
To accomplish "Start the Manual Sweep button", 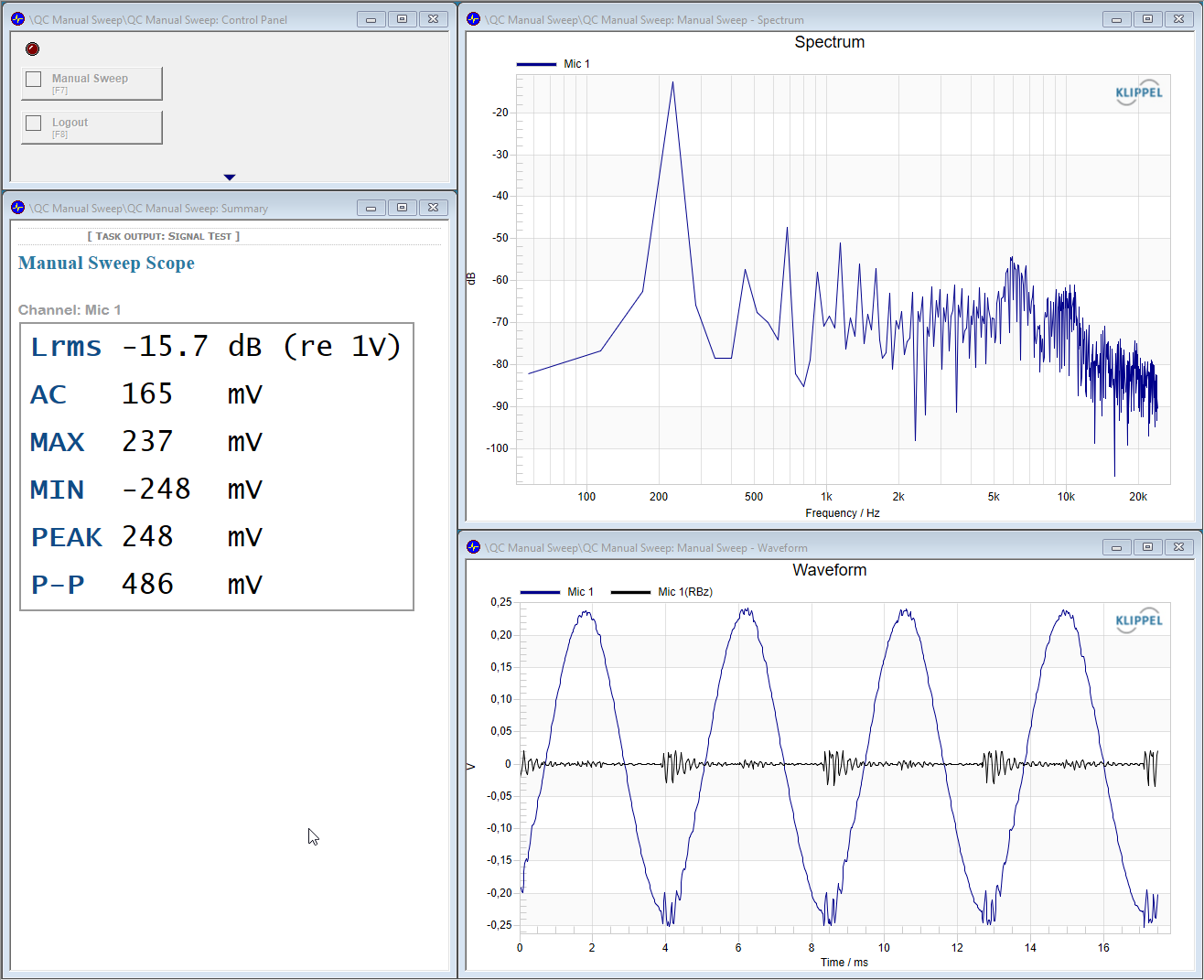I will [x=91, y=83].
